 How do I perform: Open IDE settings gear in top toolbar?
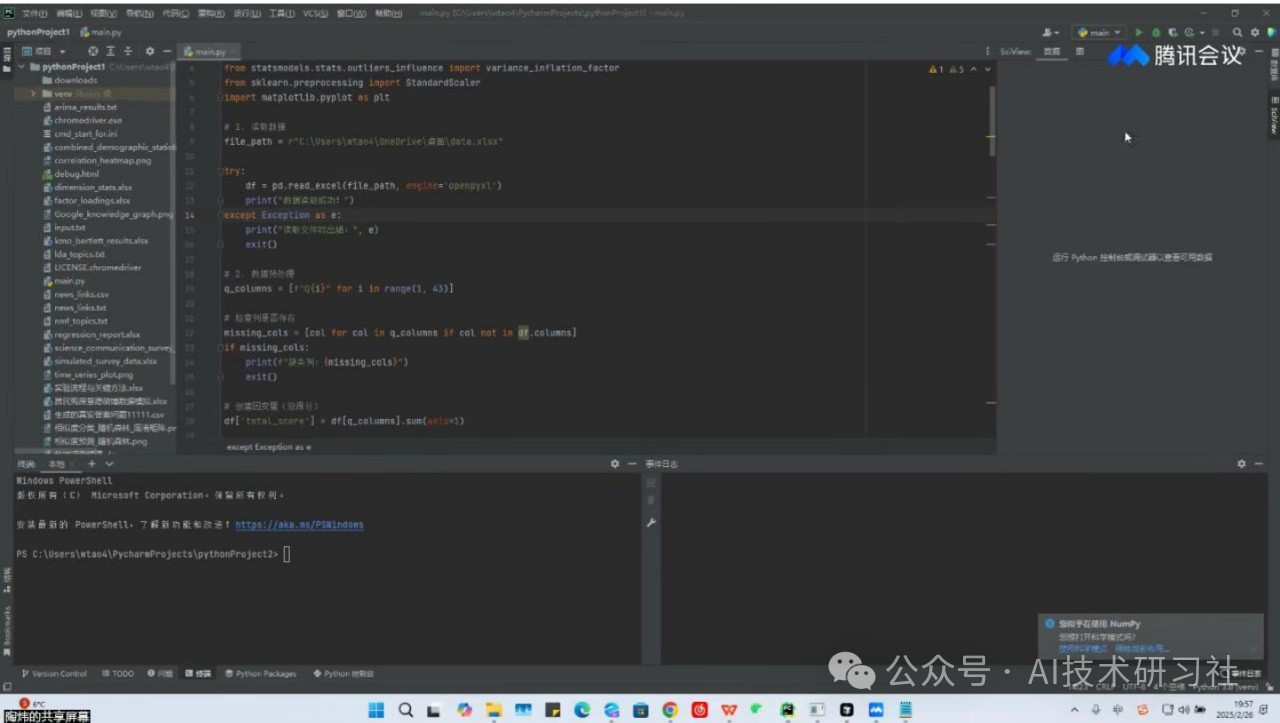tap(1254, 33)
